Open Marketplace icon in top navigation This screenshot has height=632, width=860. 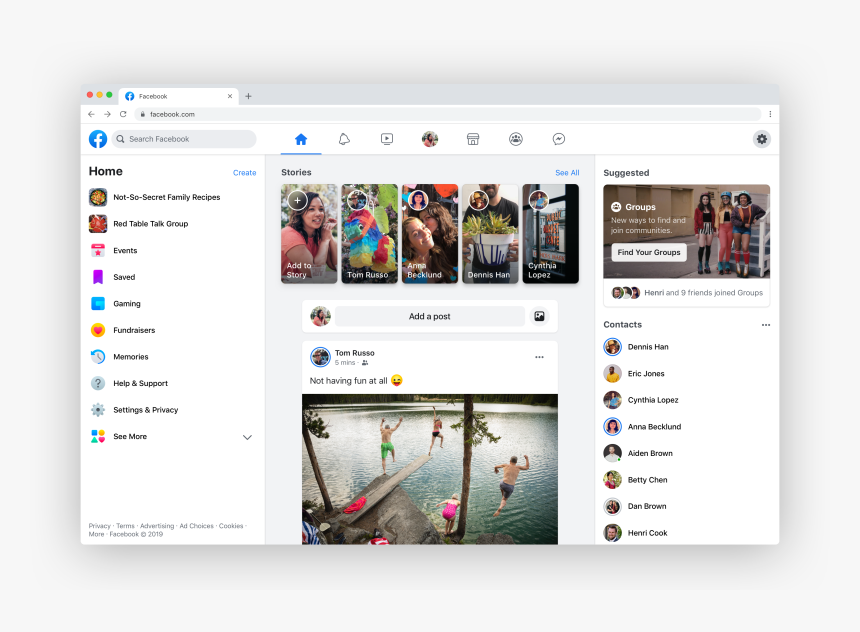tap(472, 139)
